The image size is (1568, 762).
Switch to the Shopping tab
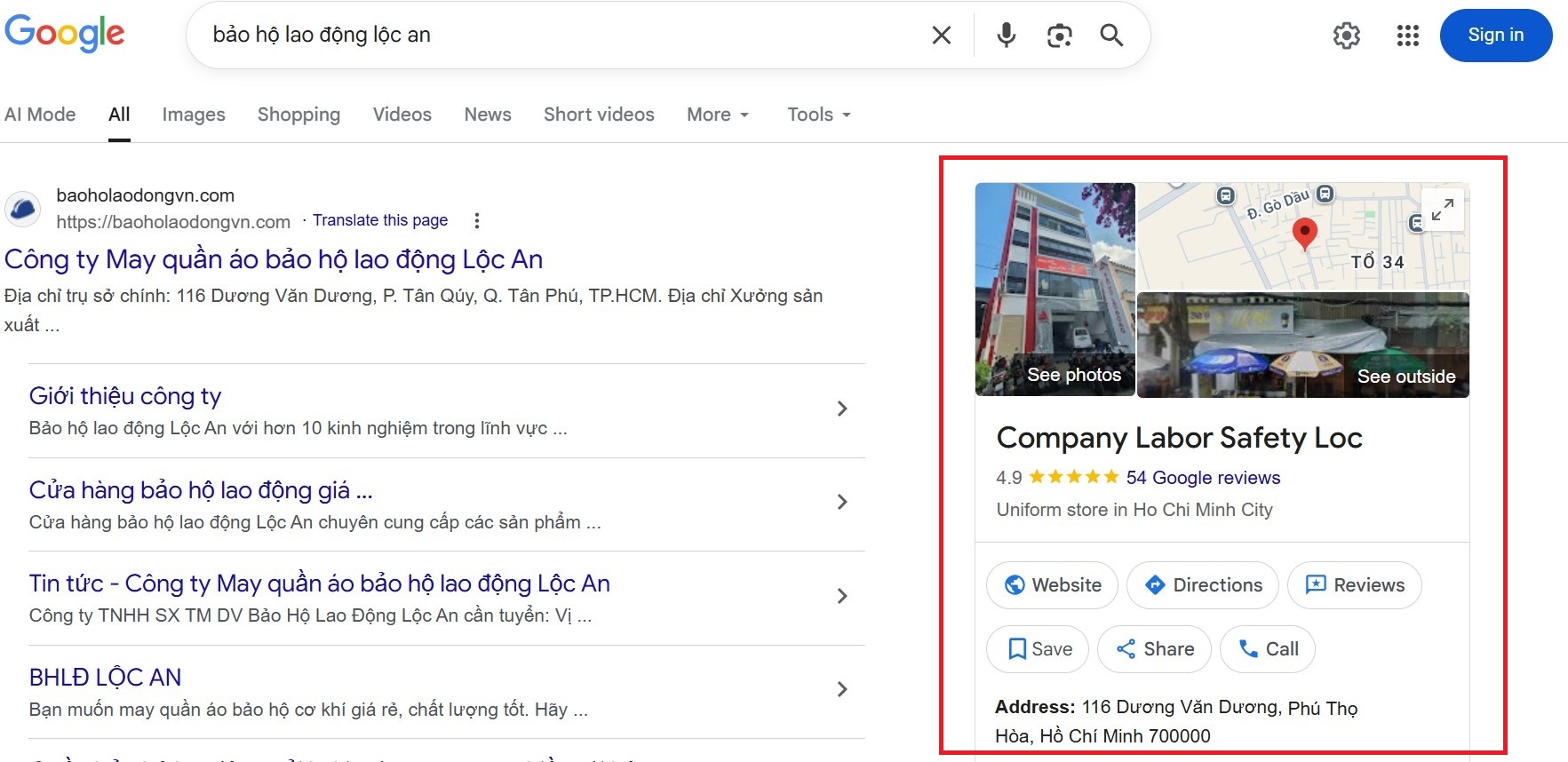coord(298,115)
